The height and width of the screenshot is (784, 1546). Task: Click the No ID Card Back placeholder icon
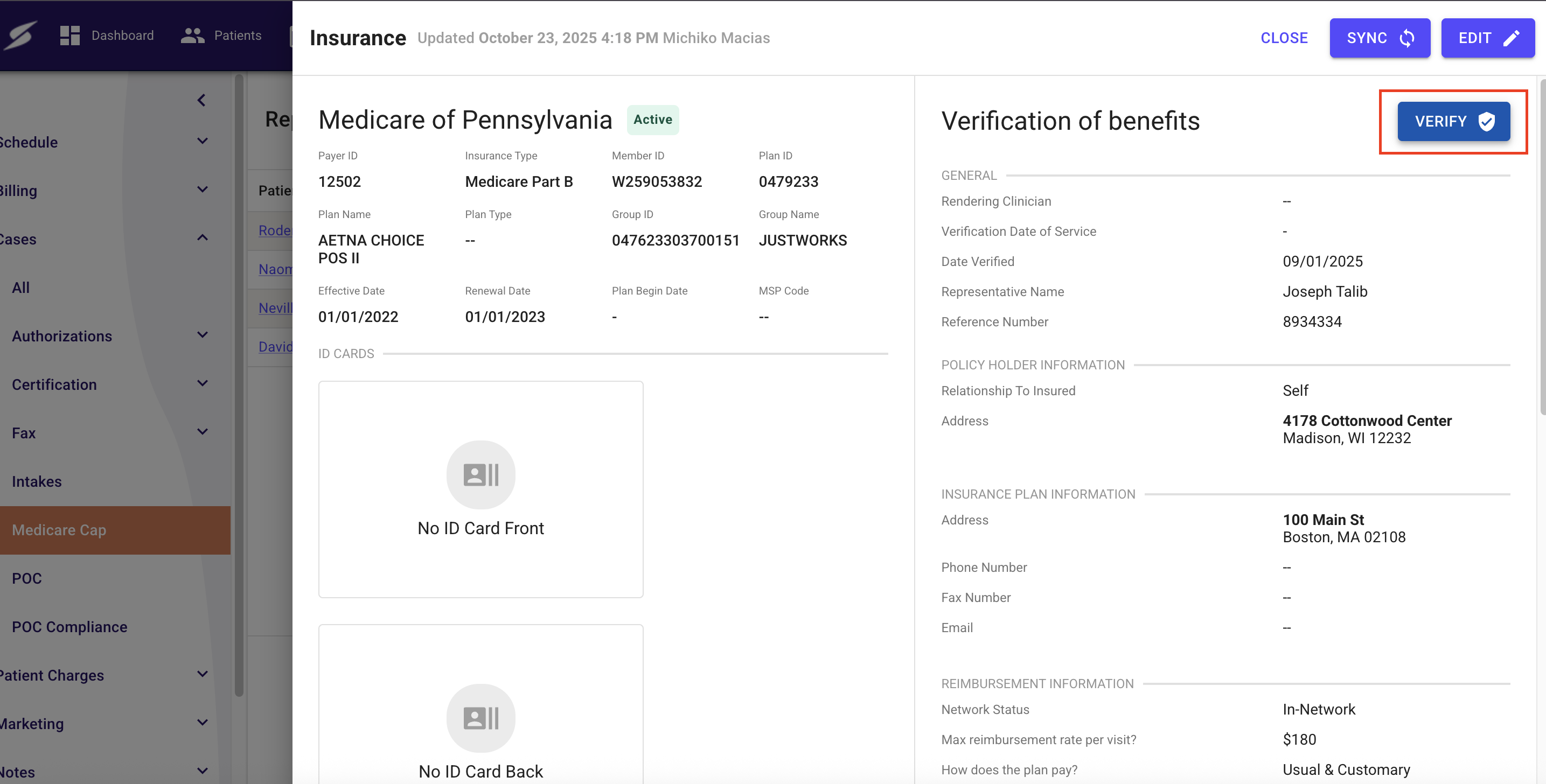tap(480, 718)
